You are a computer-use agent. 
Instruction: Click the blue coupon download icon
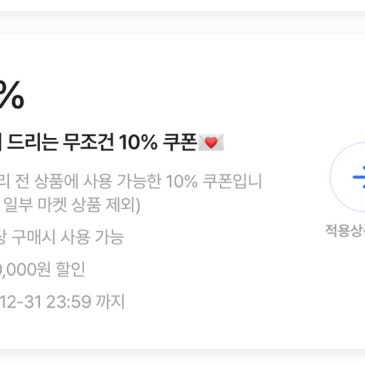pyautogui.click(x=359, y=177)
